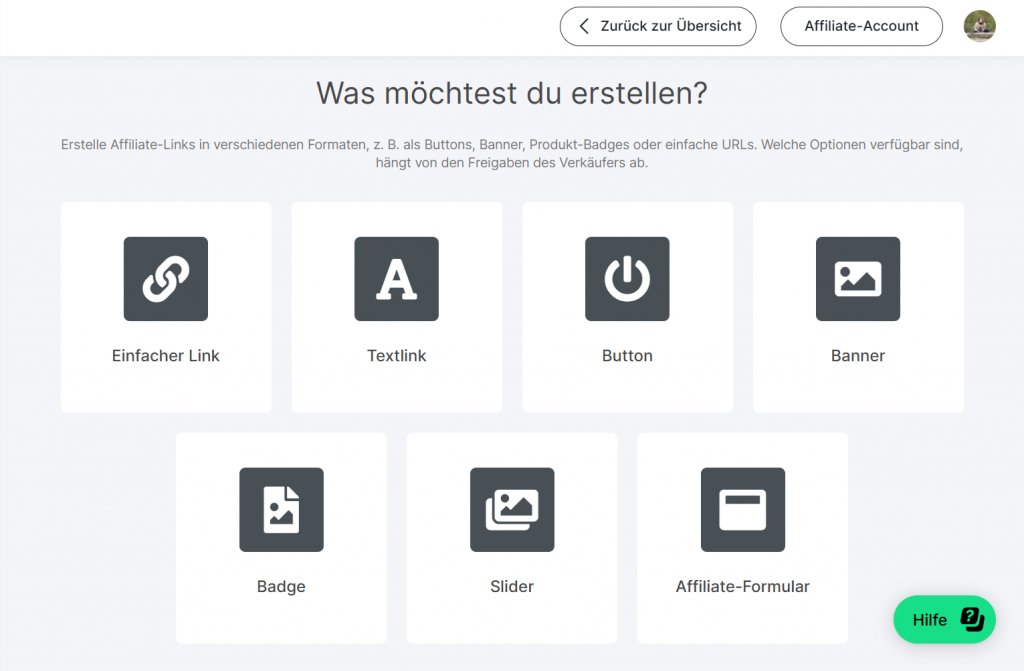This screenshot has height=671, width=1024.
Task: Click the chain link icon
Action: (x=166, y=279)
